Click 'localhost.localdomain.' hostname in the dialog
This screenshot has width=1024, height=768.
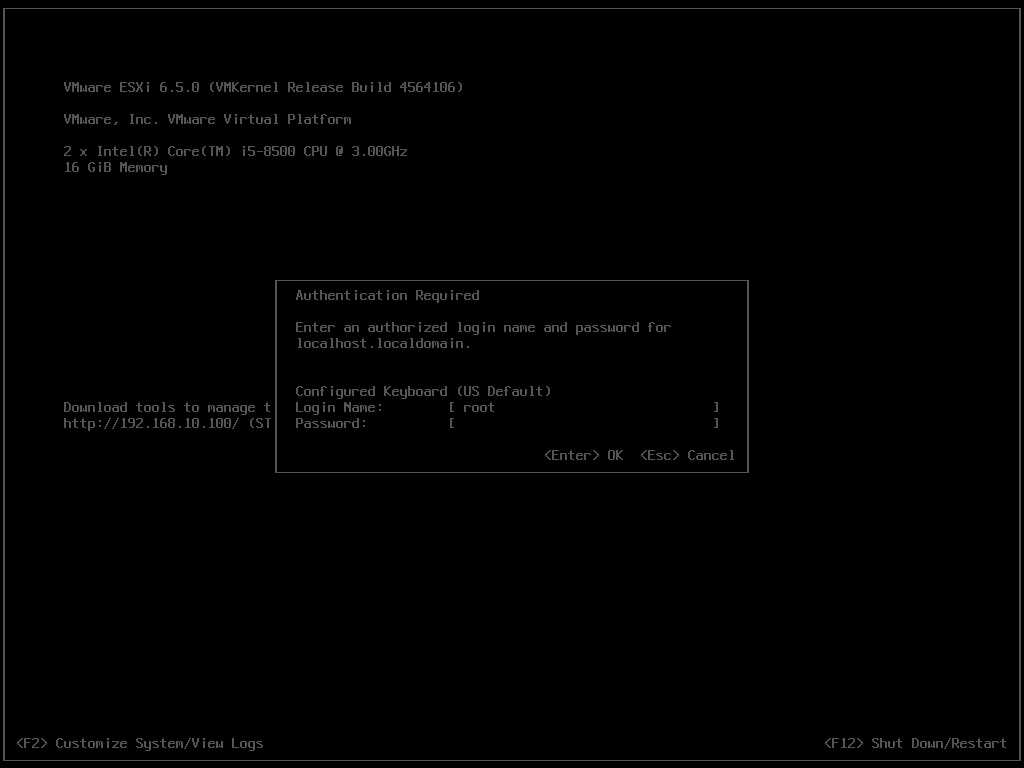pos(383,344)
